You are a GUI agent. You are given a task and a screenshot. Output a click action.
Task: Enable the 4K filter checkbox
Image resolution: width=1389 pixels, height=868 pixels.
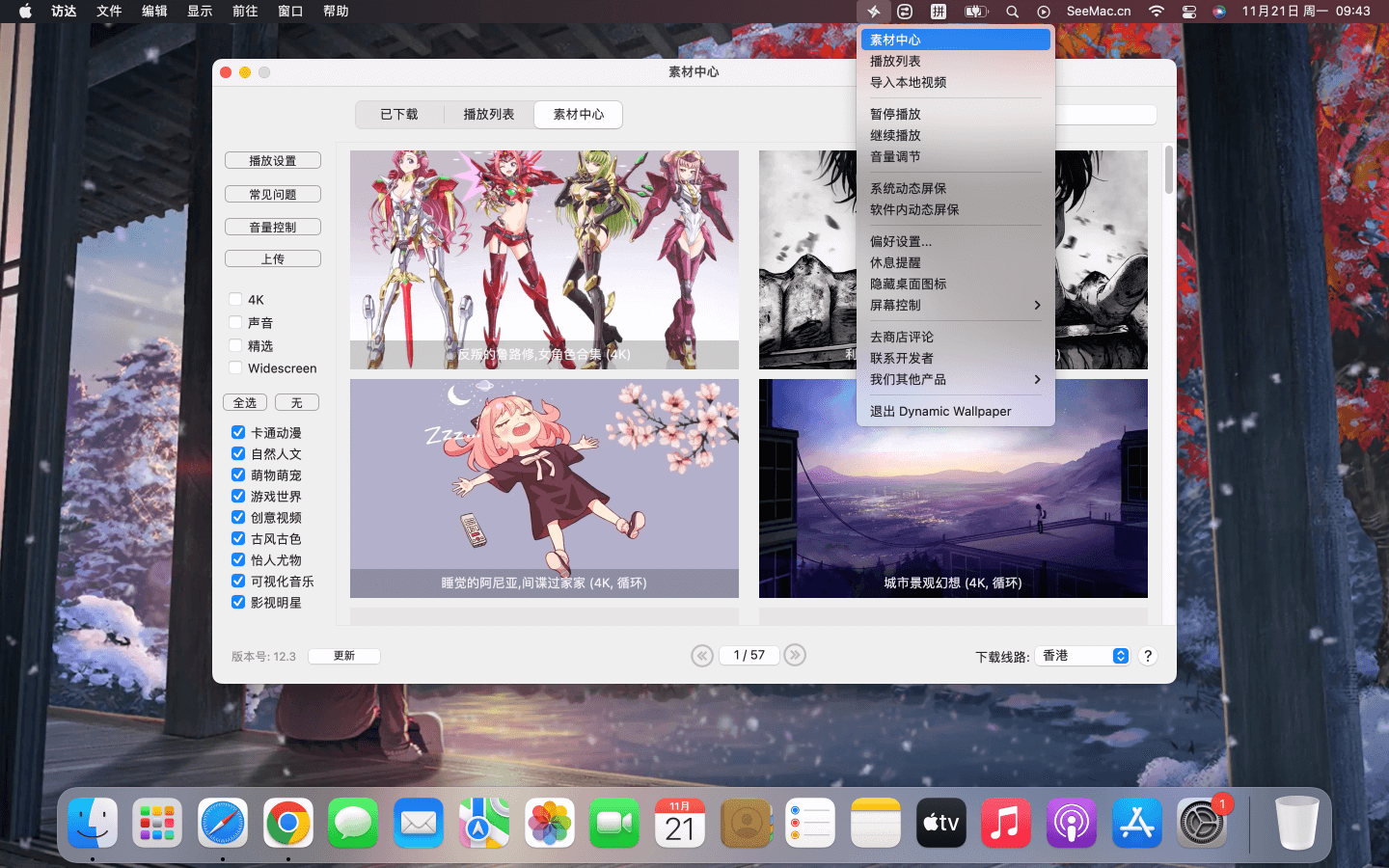[235, 299]
